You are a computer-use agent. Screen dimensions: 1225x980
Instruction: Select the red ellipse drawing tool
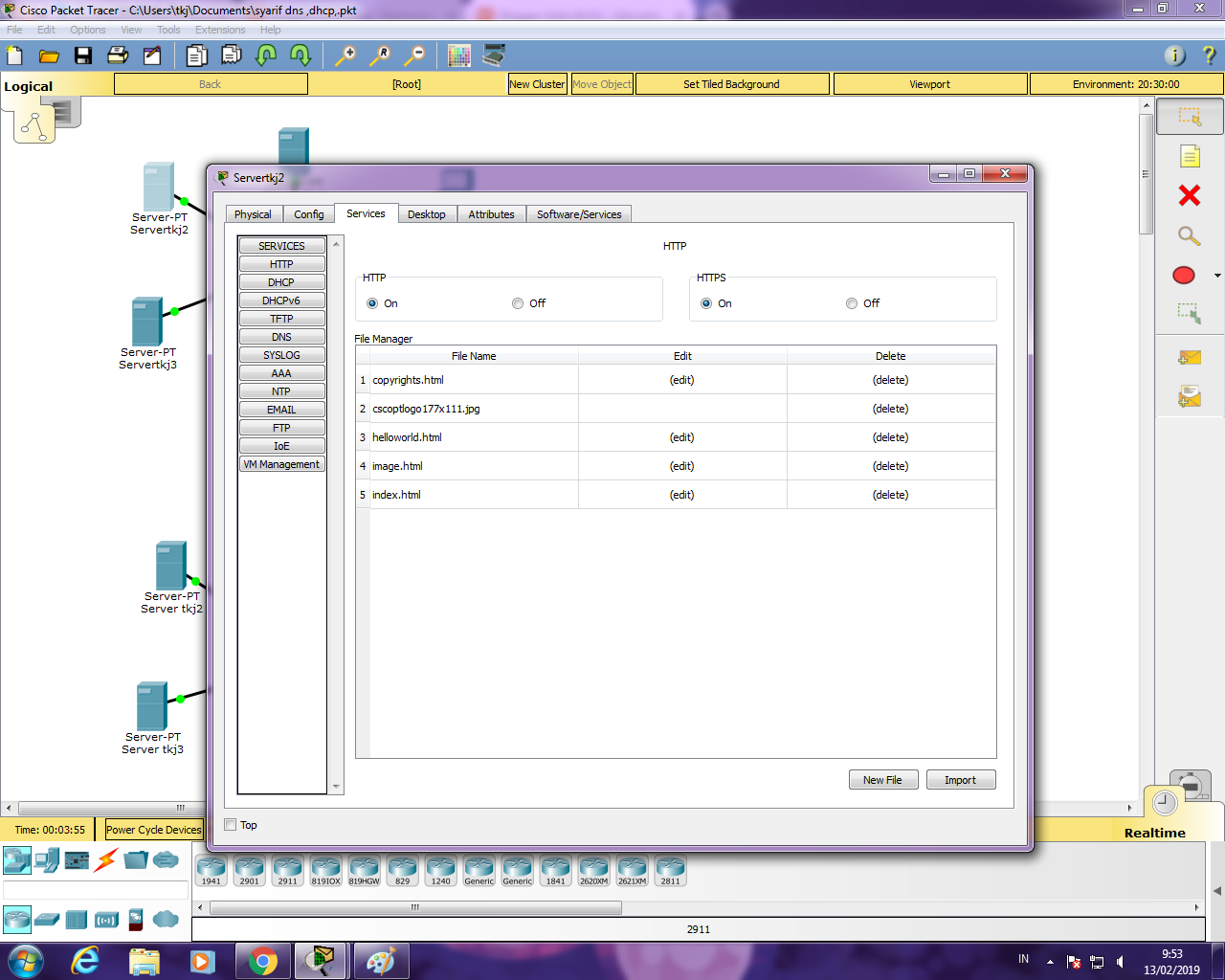(1184, 276)
